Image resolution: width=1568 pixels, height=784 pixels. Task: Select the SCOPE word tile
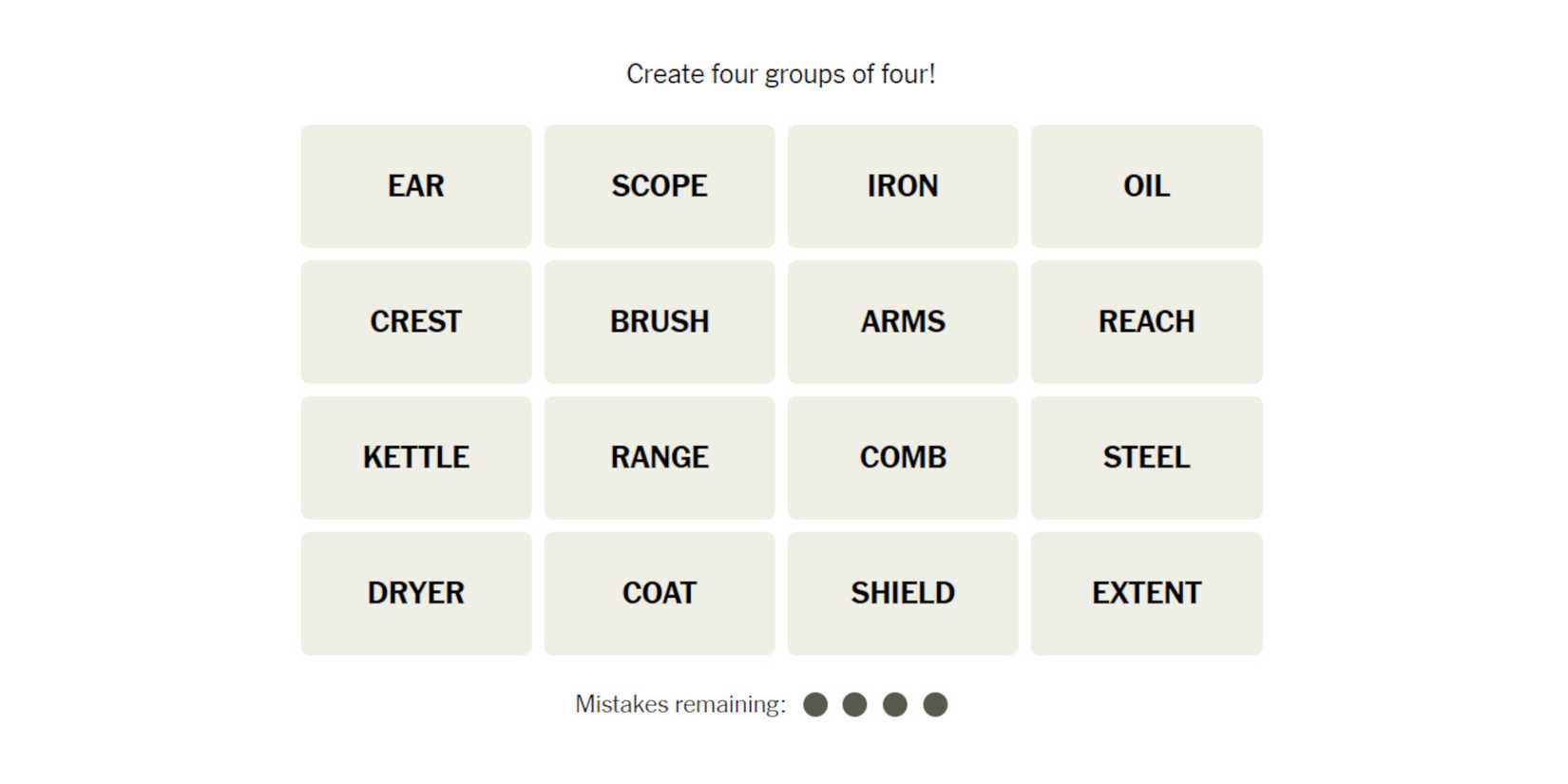pyautogui.click(x=659, y=186)
